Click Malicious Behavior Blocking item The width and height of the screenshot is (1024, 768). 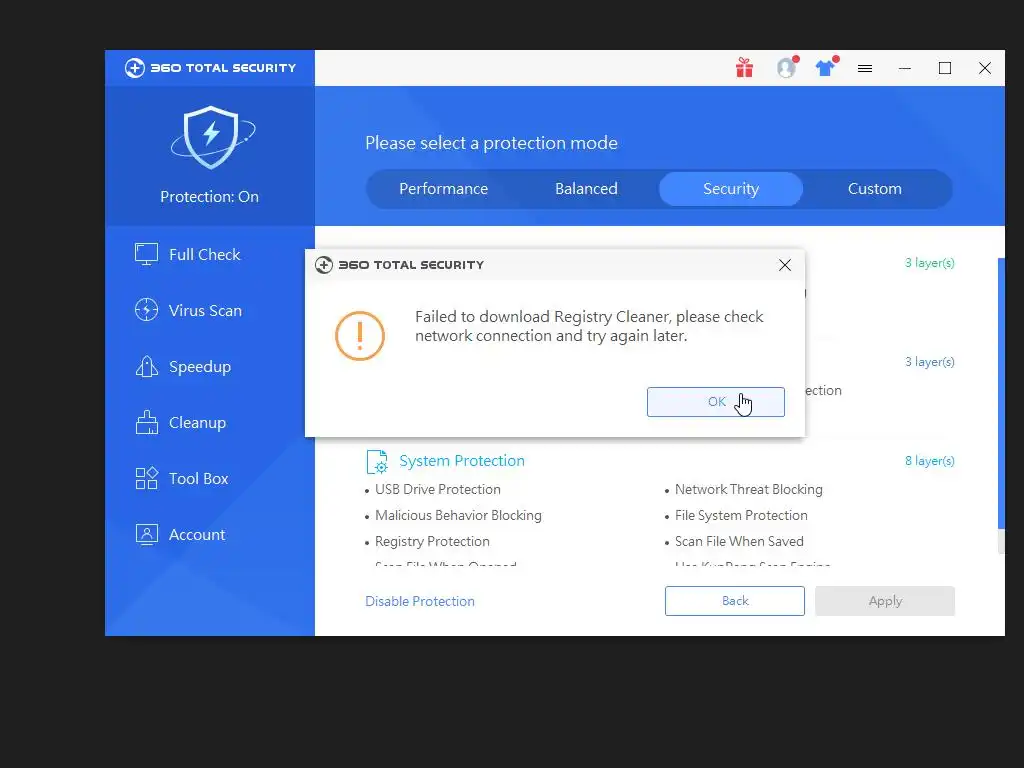(x=458, y=515)
